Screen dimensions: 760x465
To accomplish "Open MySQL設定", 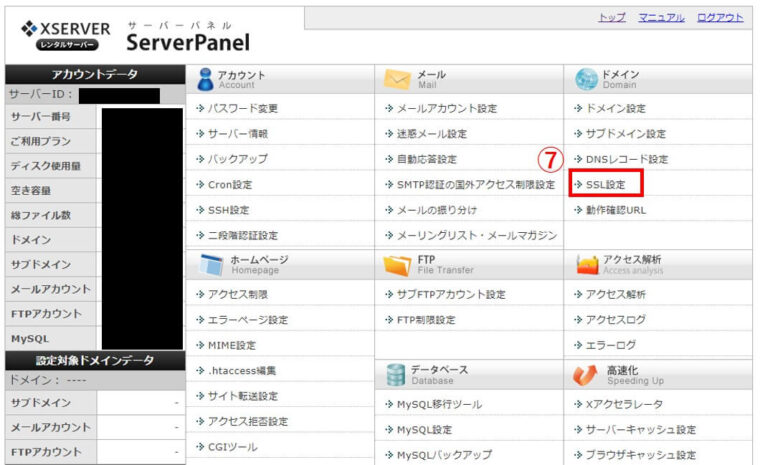I will pos(424,430).
